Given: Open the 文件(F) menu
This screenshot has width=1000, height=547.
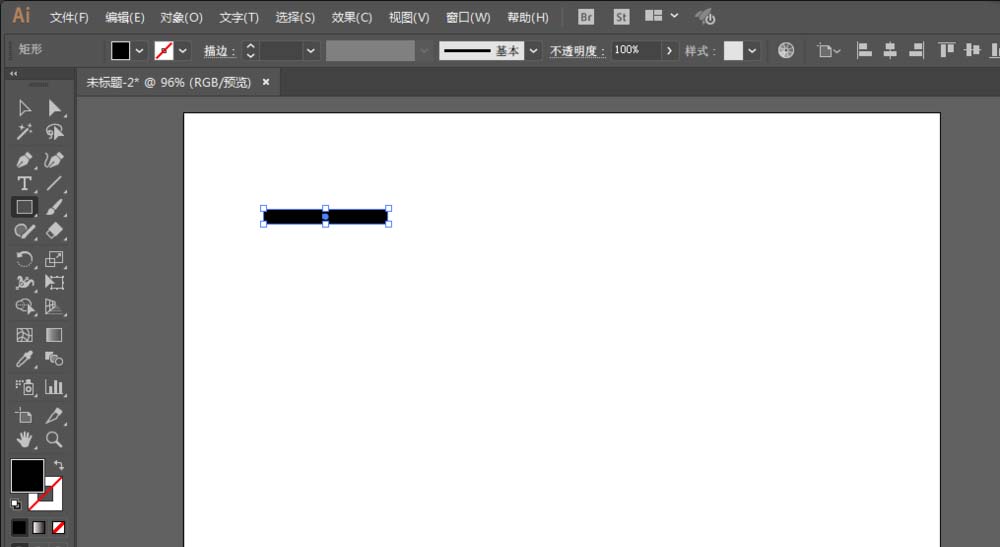Looking at the screenshot, I should click(x=69, y=18).
